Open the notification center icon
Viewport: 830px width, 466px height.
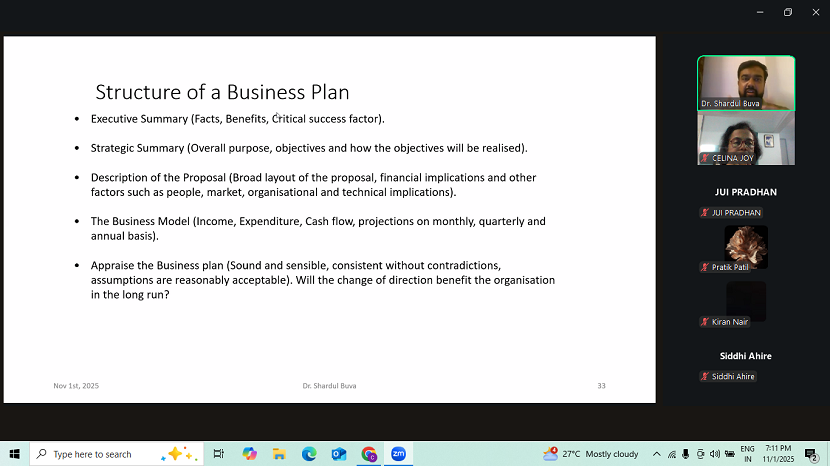point(811,454)
